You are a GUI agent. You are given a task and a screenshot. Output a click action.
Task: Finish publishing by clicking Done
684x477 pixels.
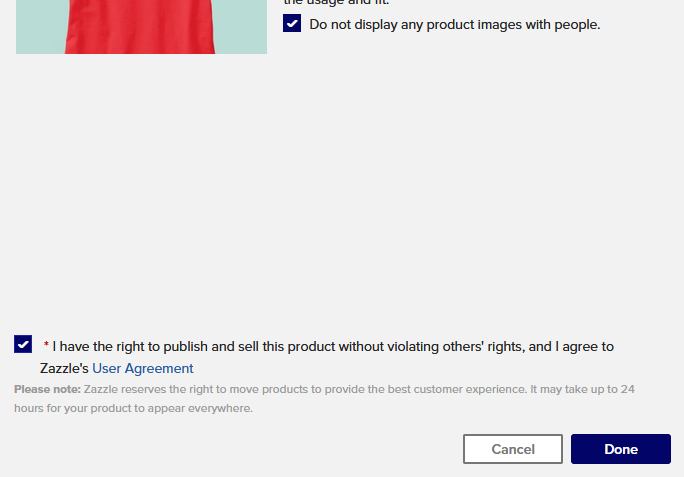pyautogui.click(x=621, y=449)
